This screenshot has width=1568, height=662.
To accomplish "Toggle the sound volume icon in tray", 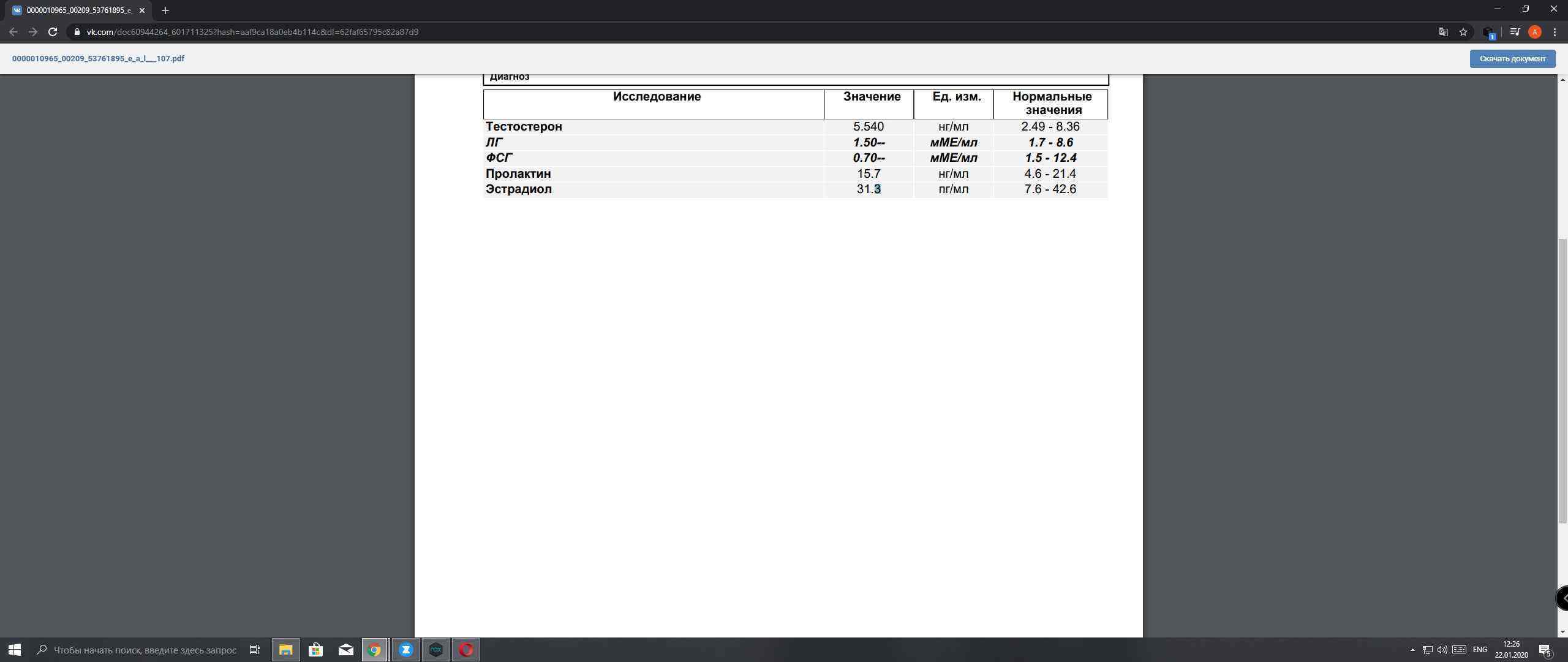I will click(x=1442, y=650).
